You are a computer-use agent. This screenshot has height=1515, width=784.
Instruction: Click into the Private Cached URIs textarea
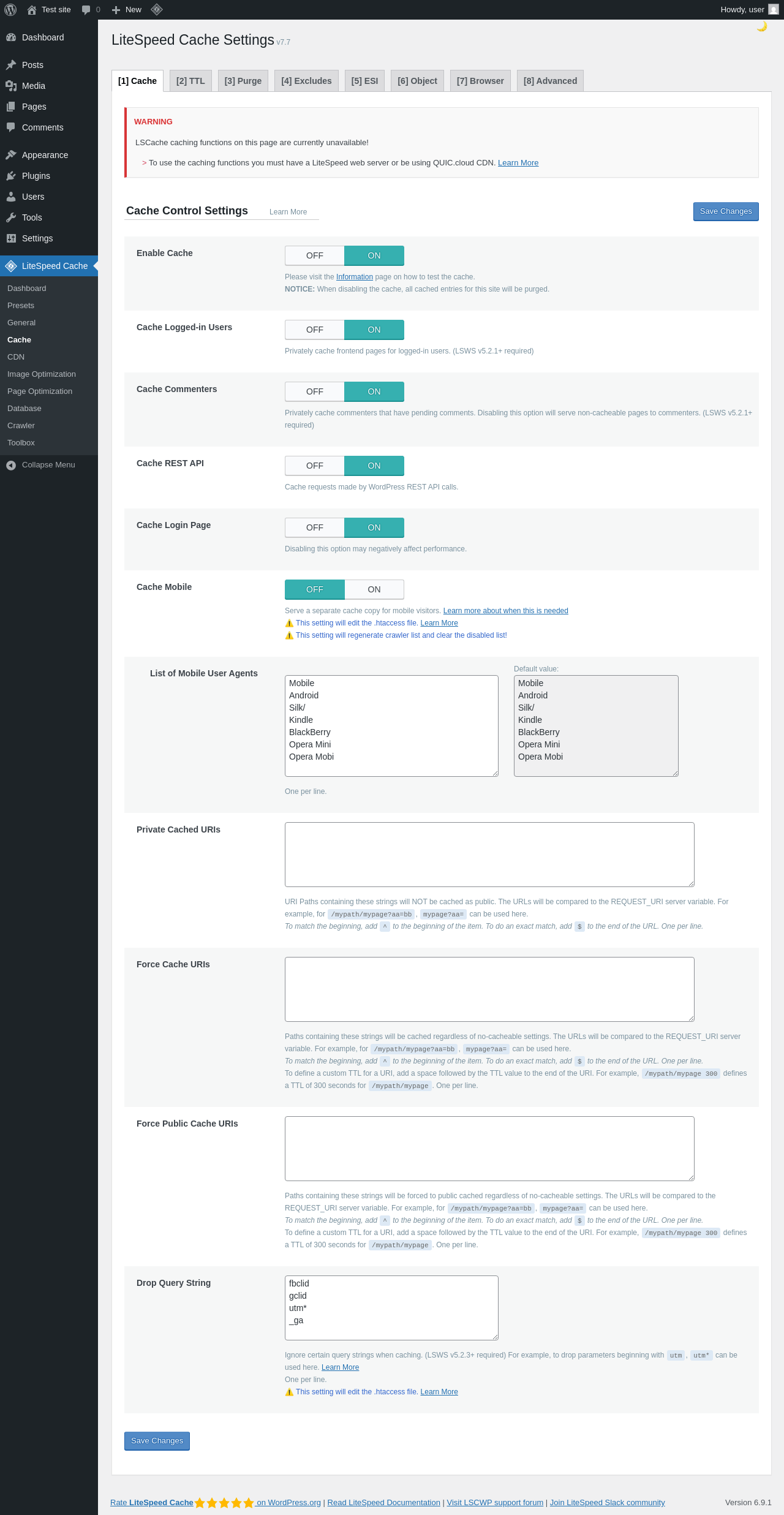489,855
